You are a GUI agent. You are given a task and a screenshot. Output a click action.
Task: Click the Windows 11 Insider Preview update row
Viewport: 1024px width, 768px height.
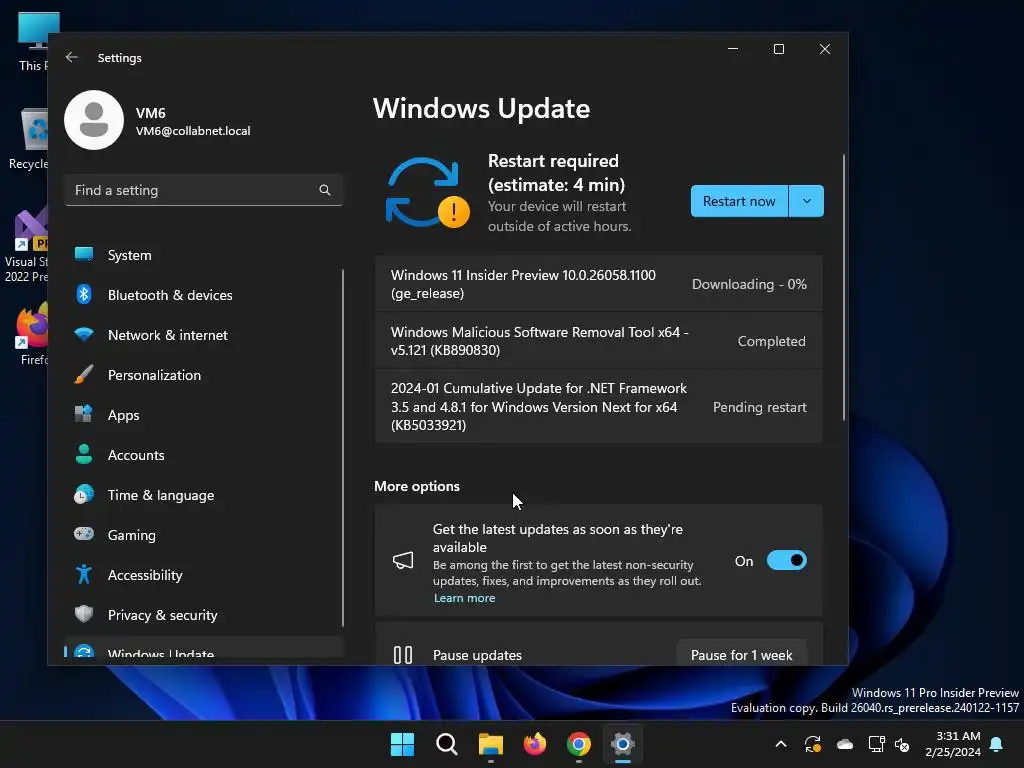[598, 284]
